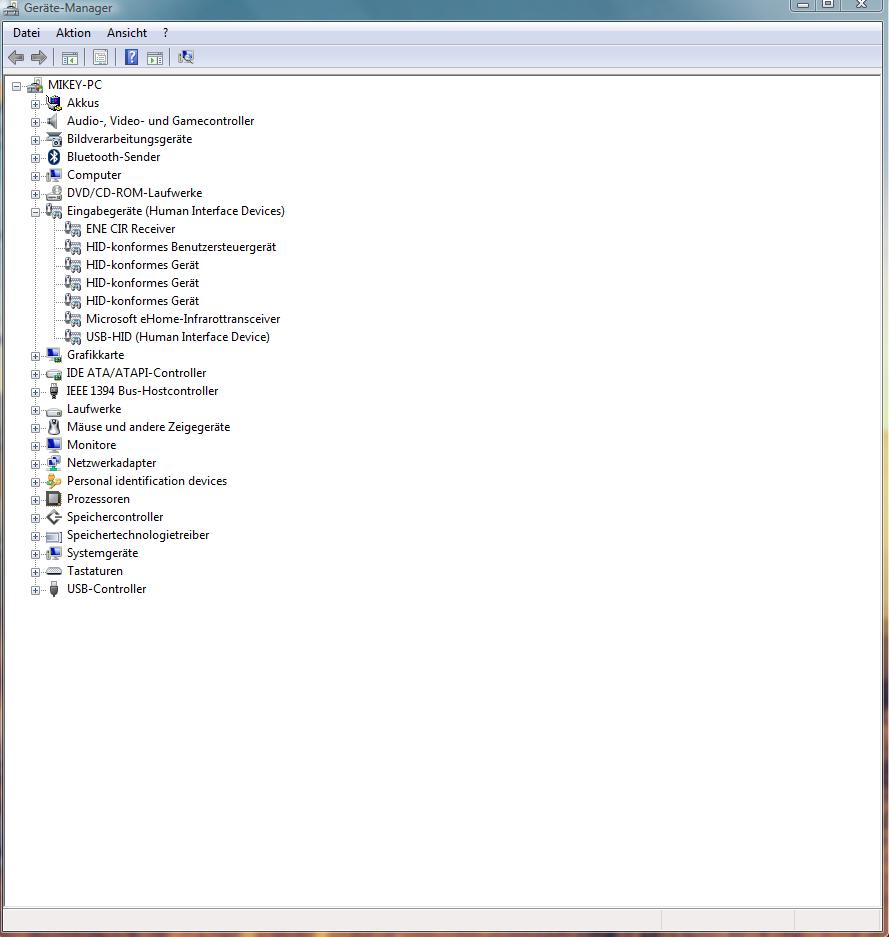The width and height of the screenshot is (889, 937).
Task: Open Properties toolbar icon
Action: click(100, 57)
